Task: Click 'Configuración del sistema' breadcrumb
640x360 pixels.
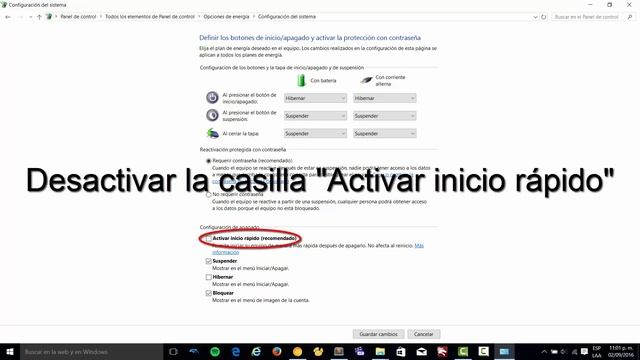Action: point(287,17)
